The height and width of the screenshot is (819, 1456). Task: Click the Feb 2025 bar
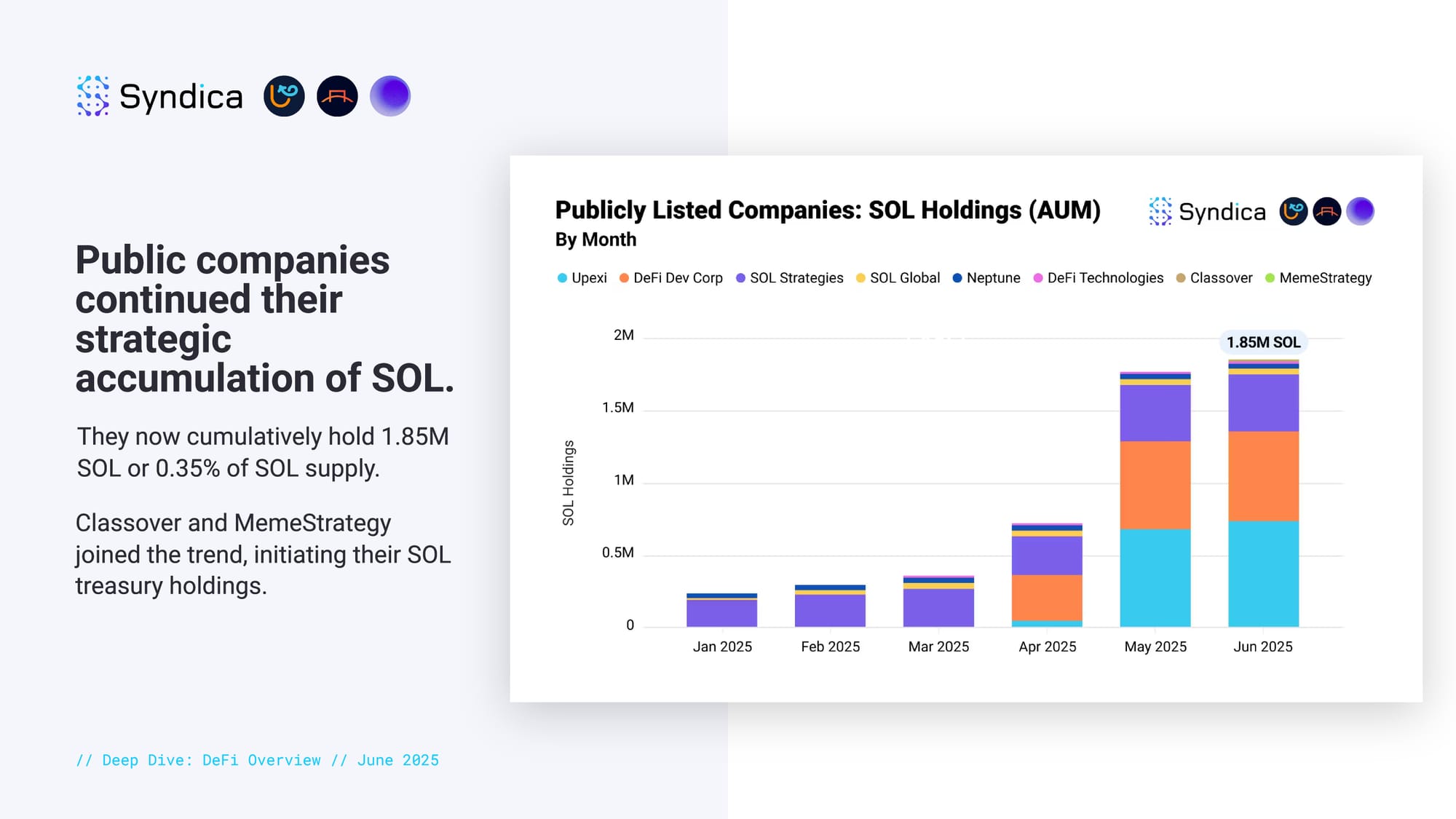pos(830,606)
